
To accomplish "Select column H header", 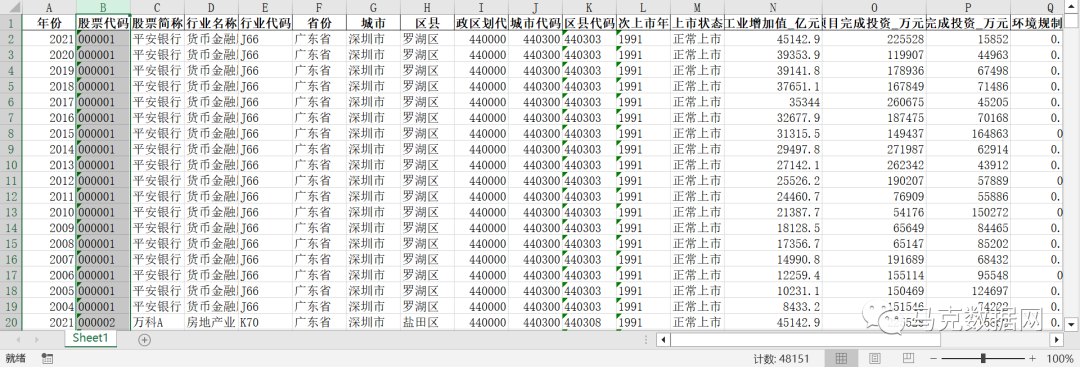I will [427, 8].
